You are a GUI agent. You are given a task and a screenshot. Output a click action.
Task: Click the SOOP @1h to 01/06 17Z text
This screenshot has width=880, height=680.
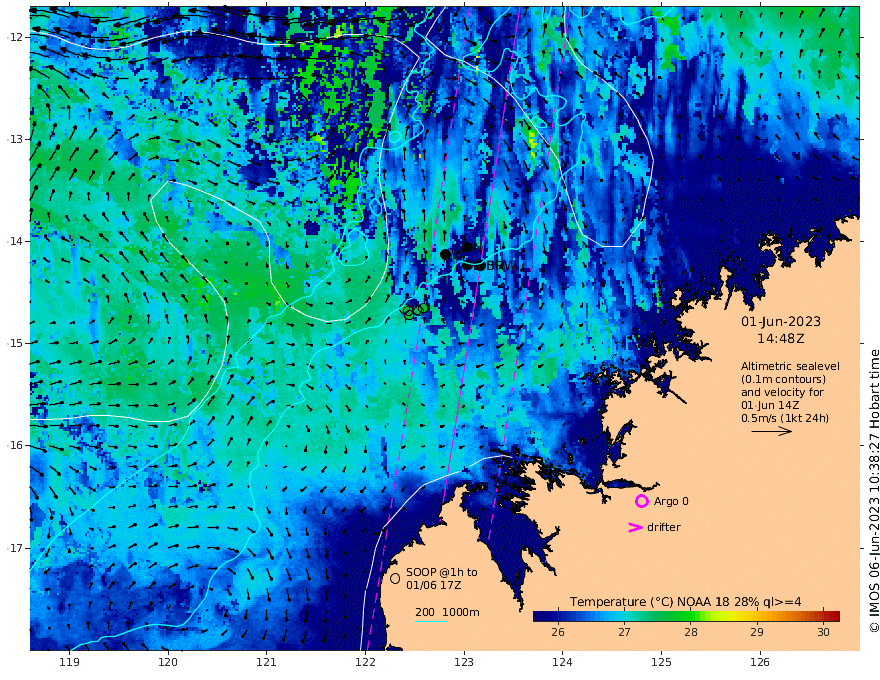pos(442,578)
